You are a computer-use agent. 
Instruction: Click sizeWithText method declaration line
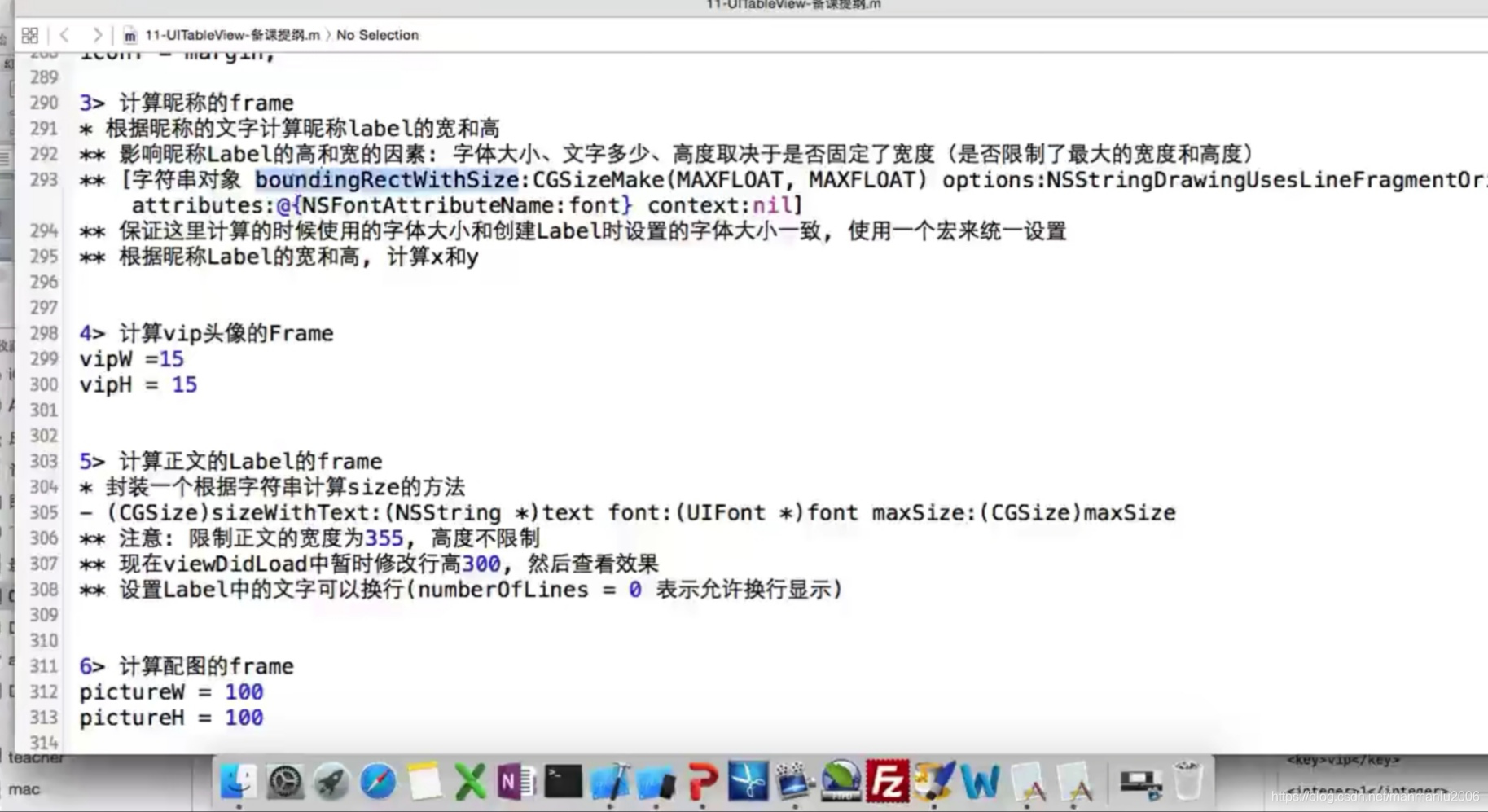(x=627, y=512)
